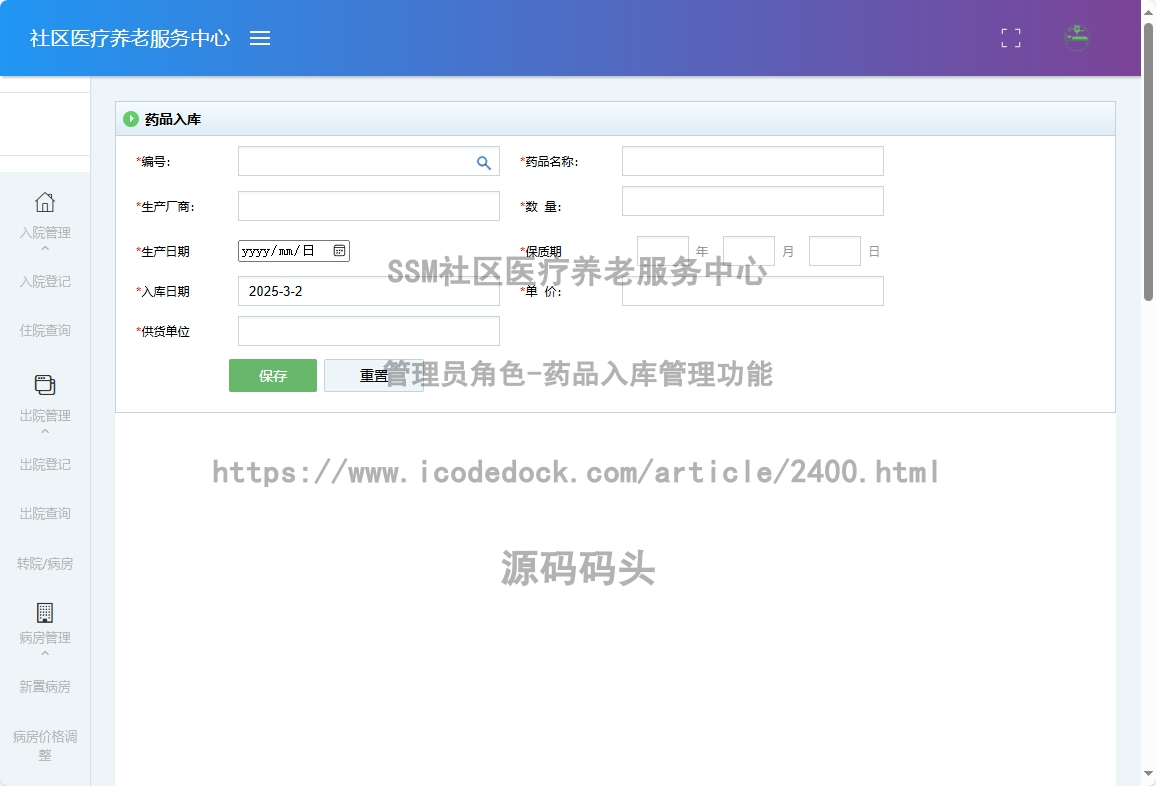
Task: Open 出院登记 in the sidebar
Action: click(x=45, y=465)
